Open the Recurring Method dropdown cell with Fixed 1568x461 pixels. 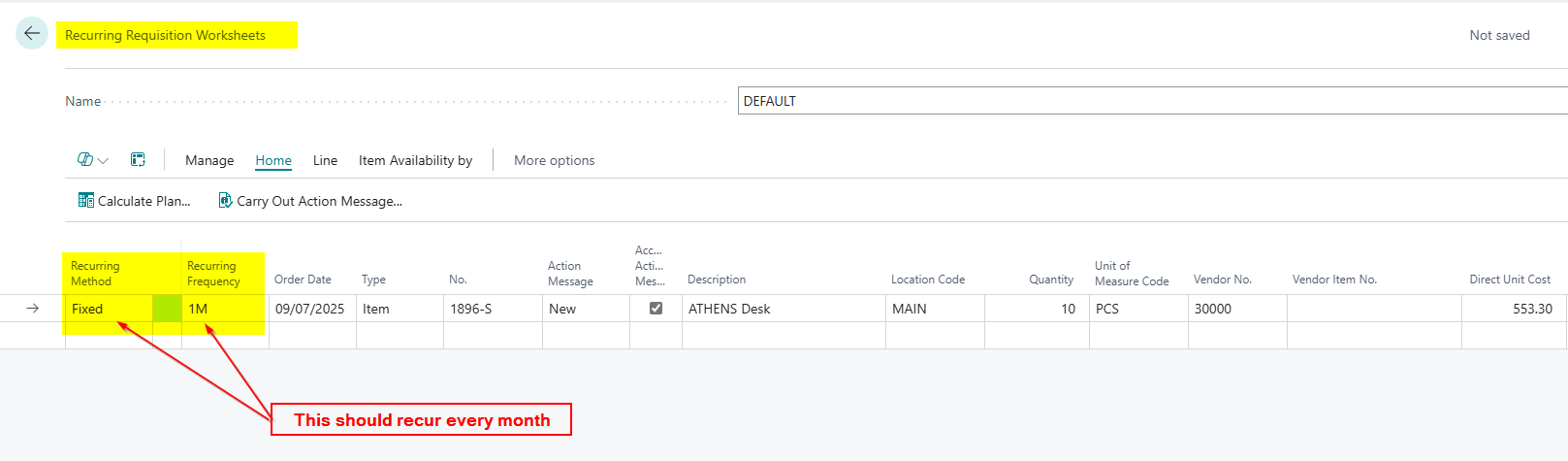pos(109,309)
